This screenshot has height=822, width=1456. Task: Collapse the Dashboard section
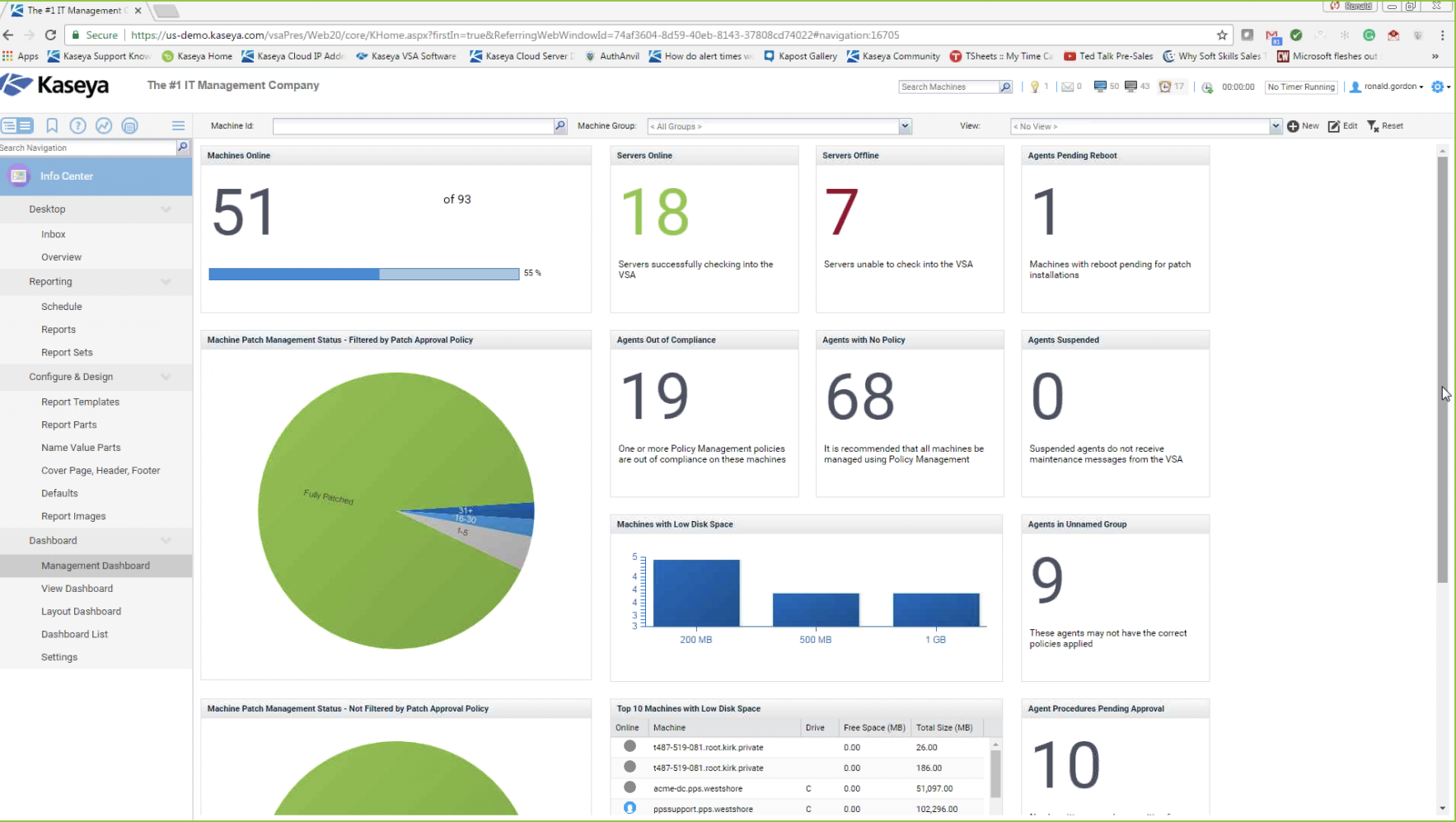[x=166, y=541]
